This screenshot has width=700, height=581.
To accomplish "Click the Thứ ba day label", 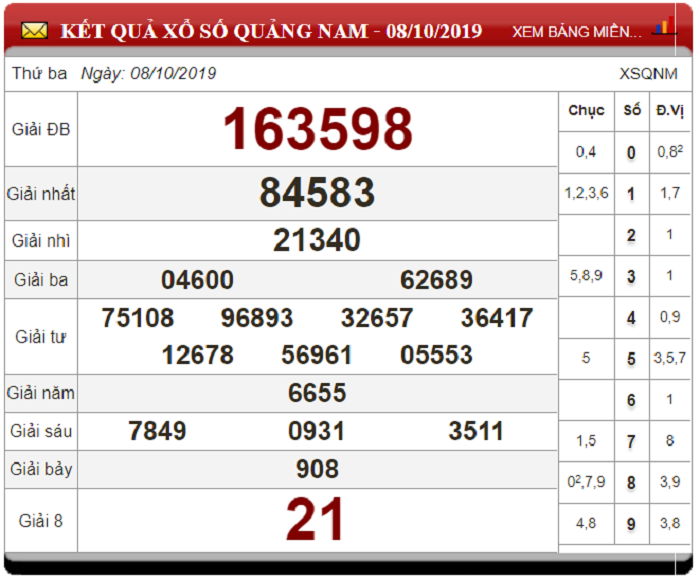I will pyautogui.click(x=39, y=73).
